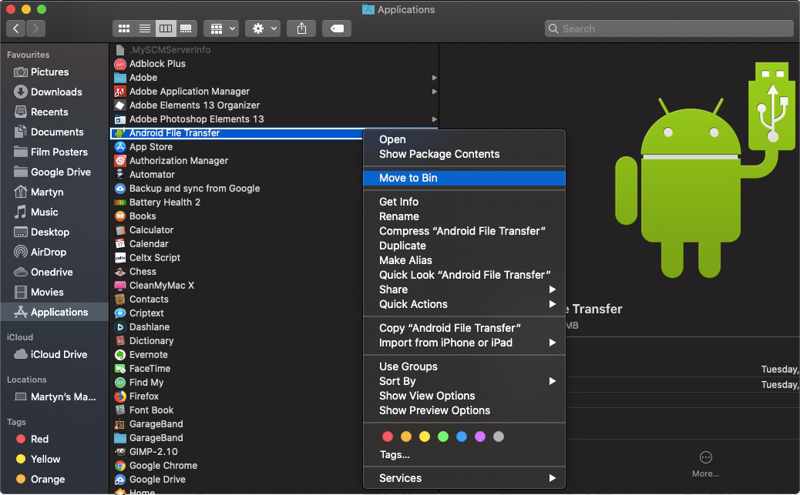Click the Edit Tags toolbar button
The height and width of the screenshot is (495, 800).
tap(337, 29)
